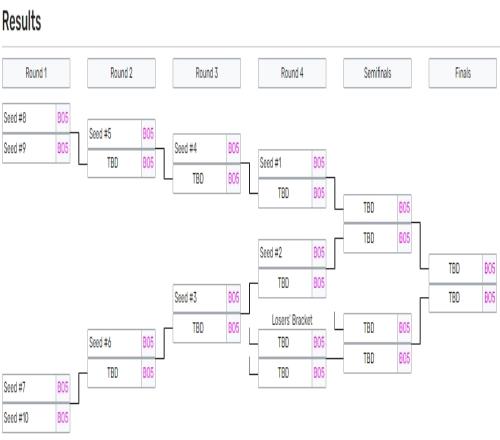Switch to the Semifinals header

click(377, 73)
